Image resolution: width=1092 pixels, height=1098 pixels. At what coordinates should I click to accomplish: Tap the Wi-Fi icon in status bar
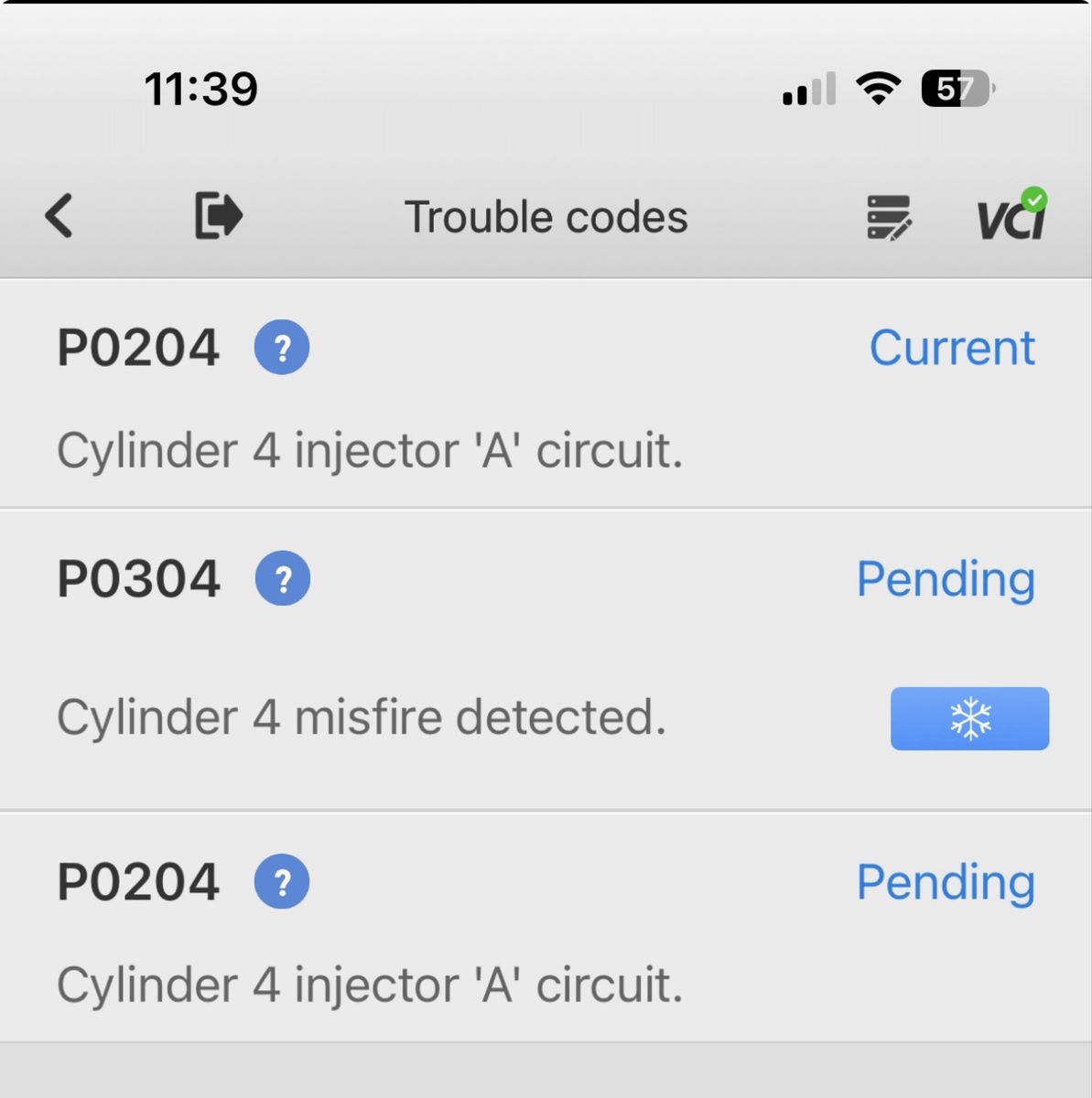point(878,89)
